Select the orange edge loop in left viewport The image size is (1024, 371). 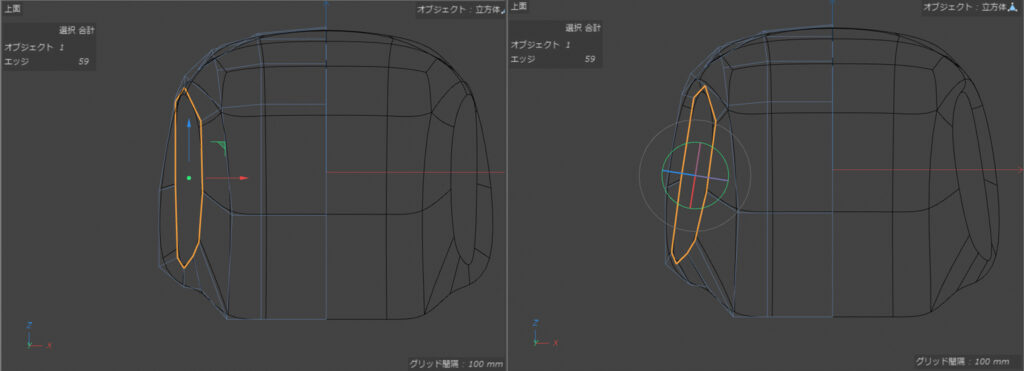point(189,178)
